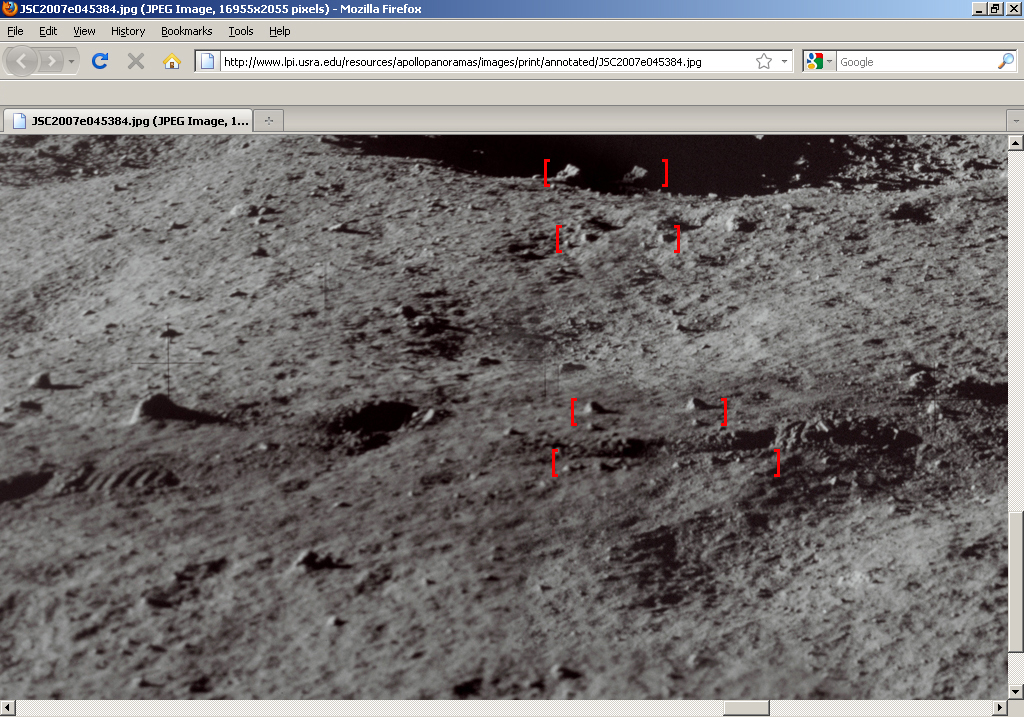Image resolution: width=1024 pixels, height=717 pixels.
Task: Open the Help menu
Action: [280, 31]
